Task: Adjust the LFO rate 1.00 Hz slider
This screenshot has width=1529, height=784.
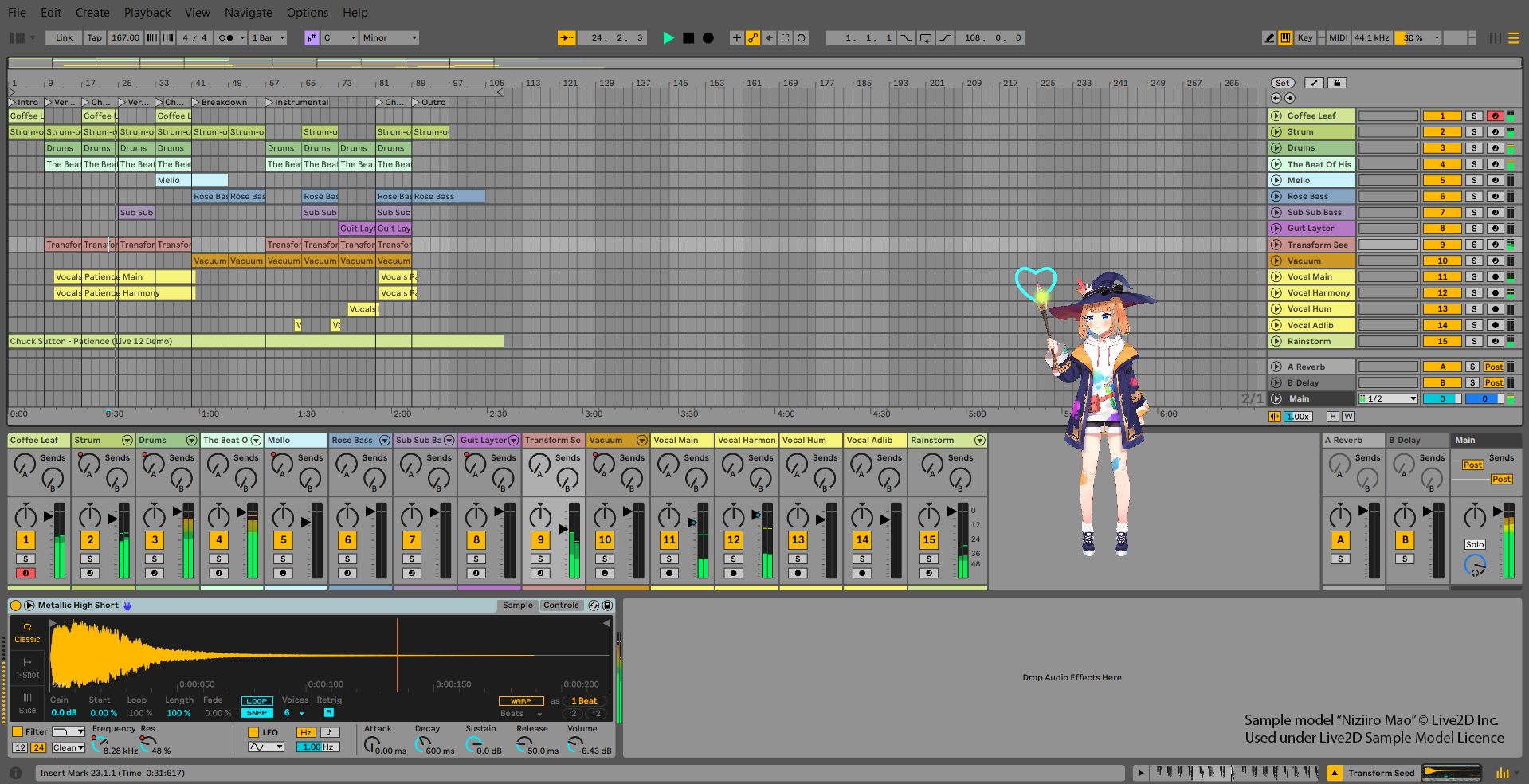Action: tap(318, 747)
